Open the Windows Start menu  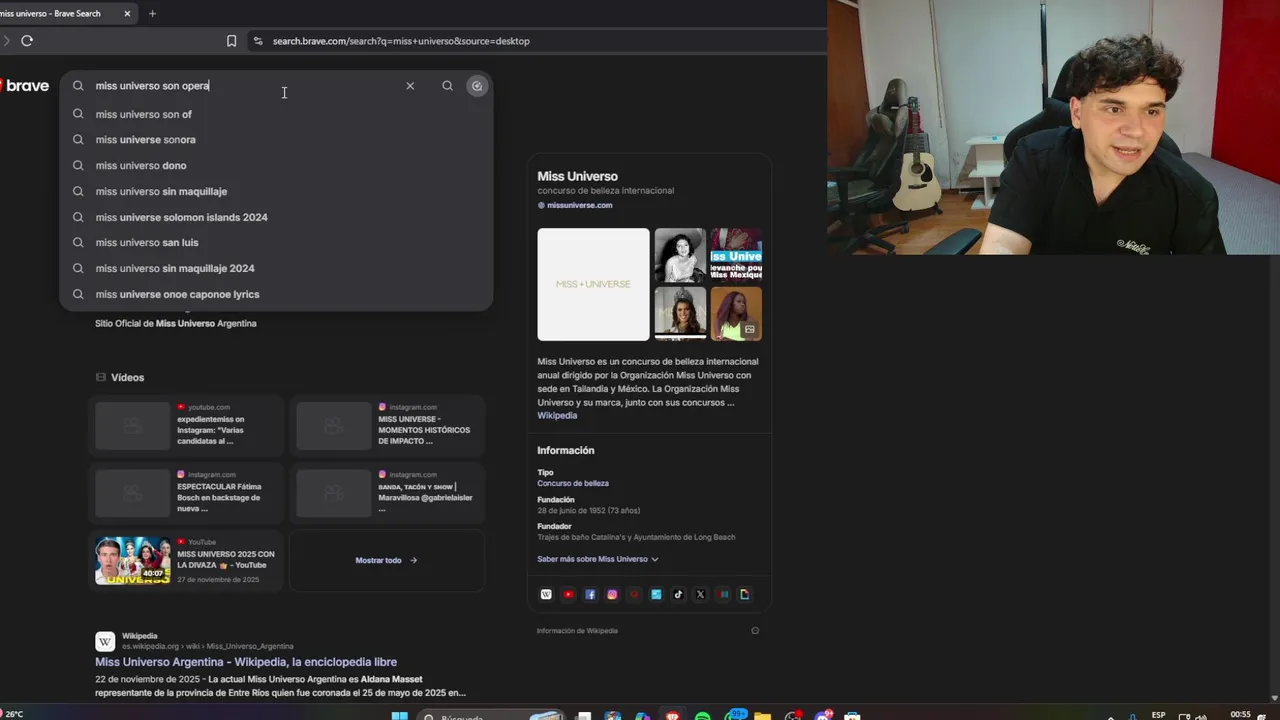(399, 716)
